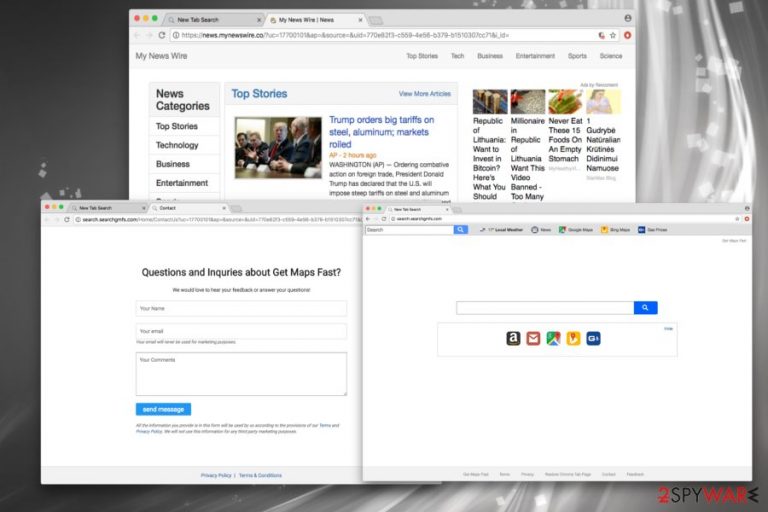The height and width of the screenshot is (512, 768).
Task: Open Terms & Conditions link in Contact footer
Action: click(260, 475)
